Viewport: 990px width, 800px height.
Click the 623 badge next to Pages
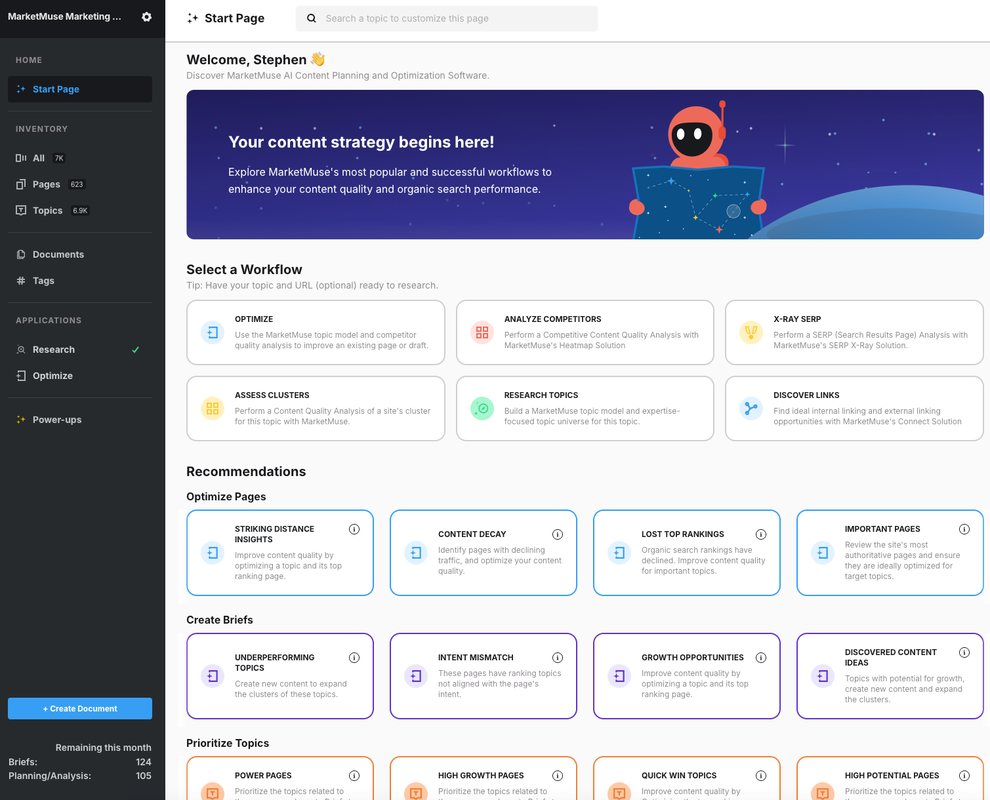[77, 184]
